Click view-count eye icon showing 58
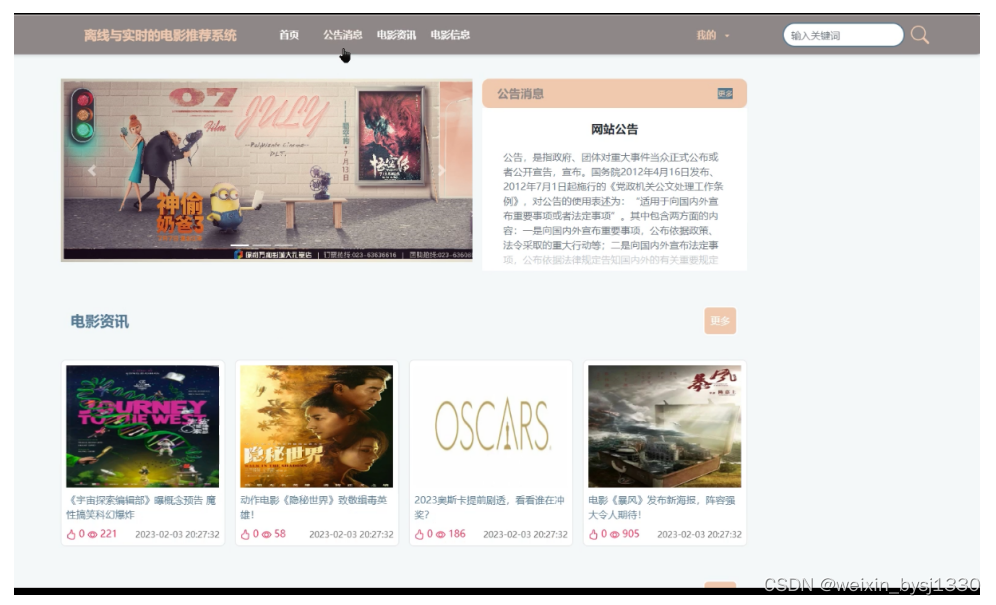The width and height of the screenshot is (996, 605). 267,534
